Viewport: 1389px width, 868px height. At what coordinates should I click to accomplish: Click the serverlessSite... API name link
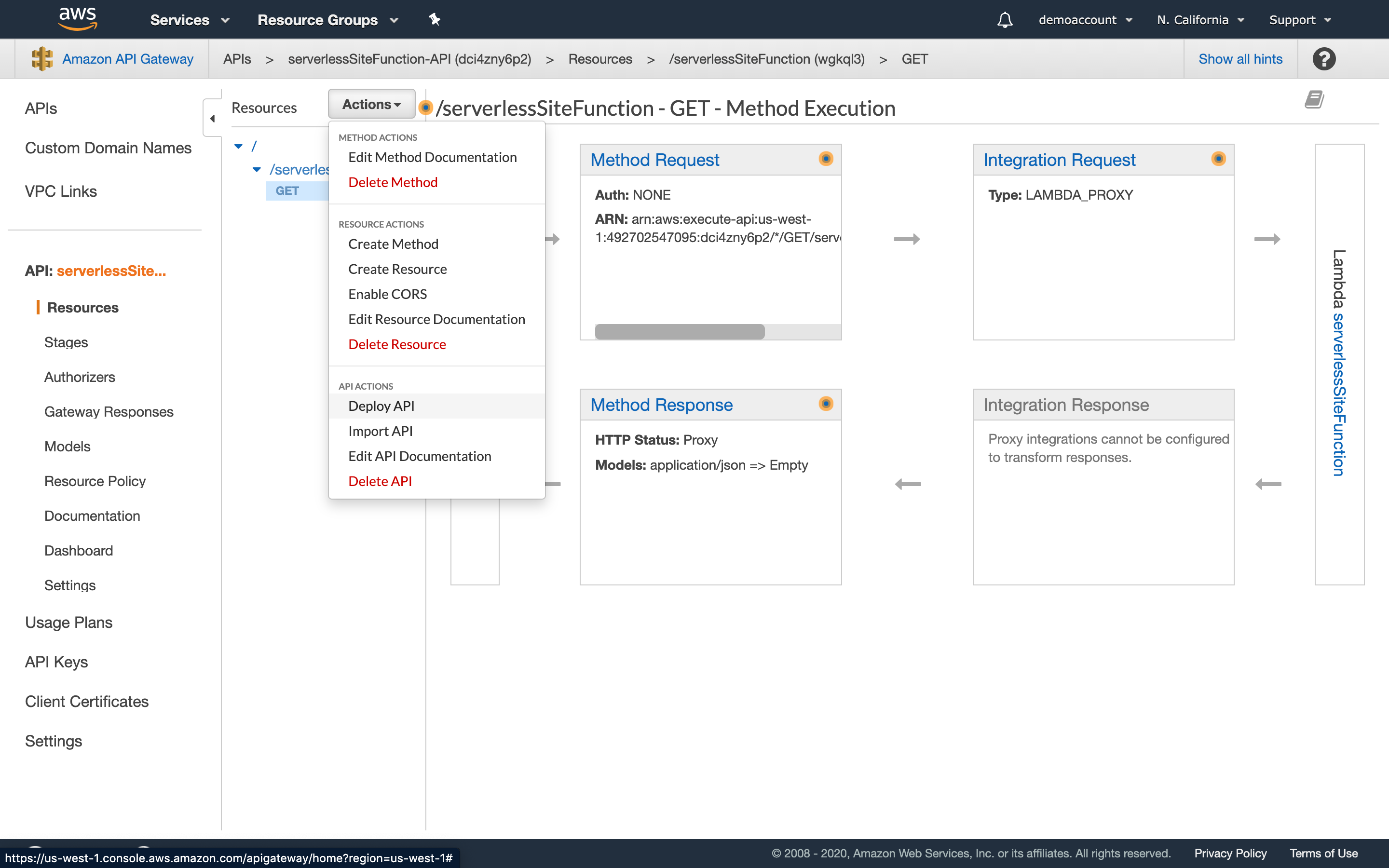(111, 271)
